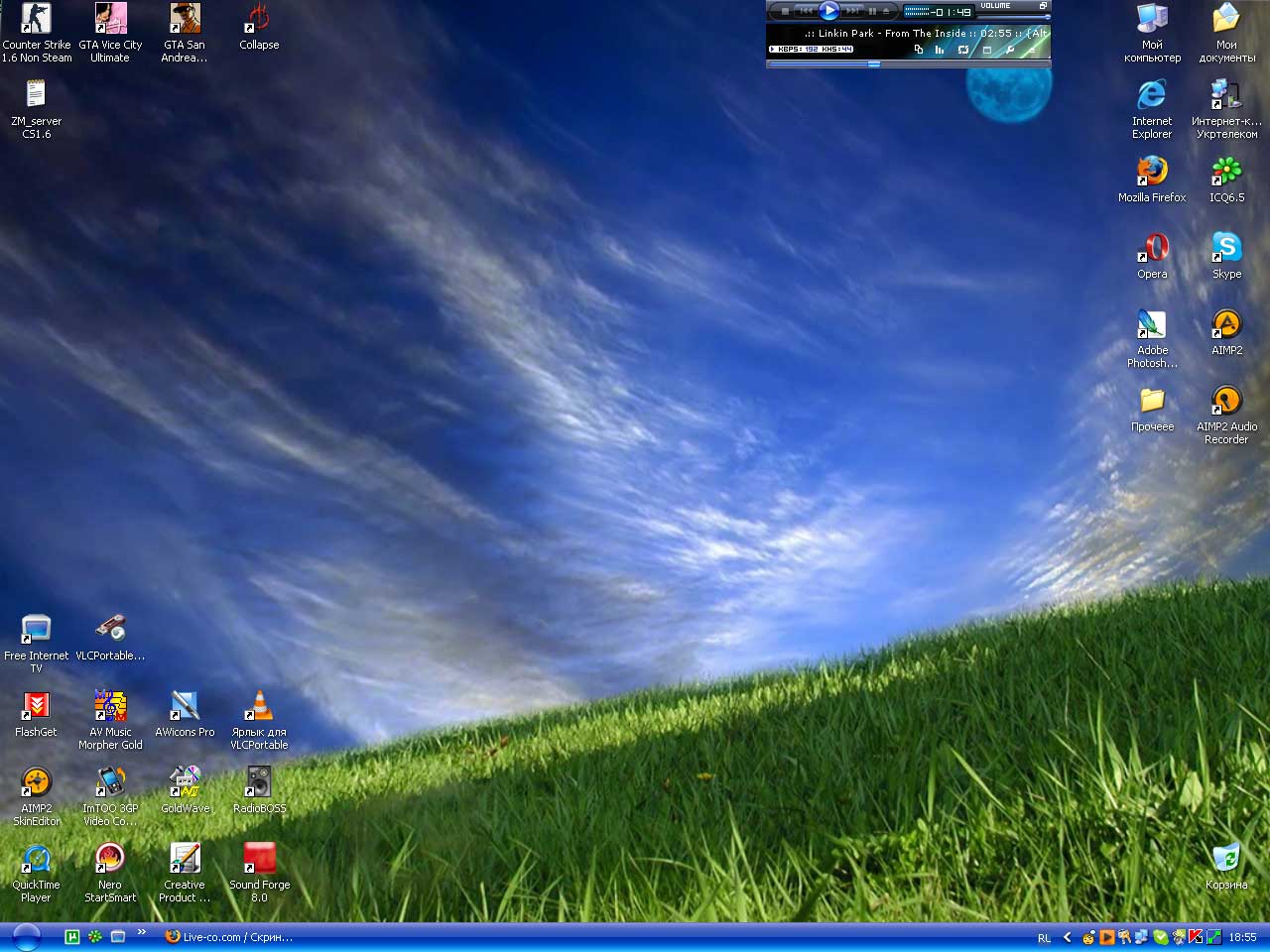
Task: Click the Nero StartSmart icon
Action: (x=110, y=859)
